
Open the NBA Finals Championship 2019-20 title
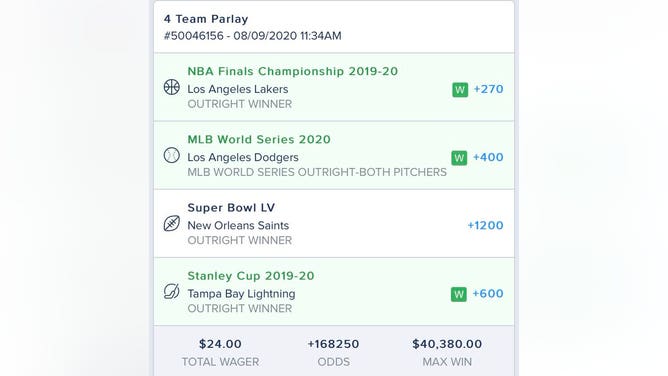(293, 71)
